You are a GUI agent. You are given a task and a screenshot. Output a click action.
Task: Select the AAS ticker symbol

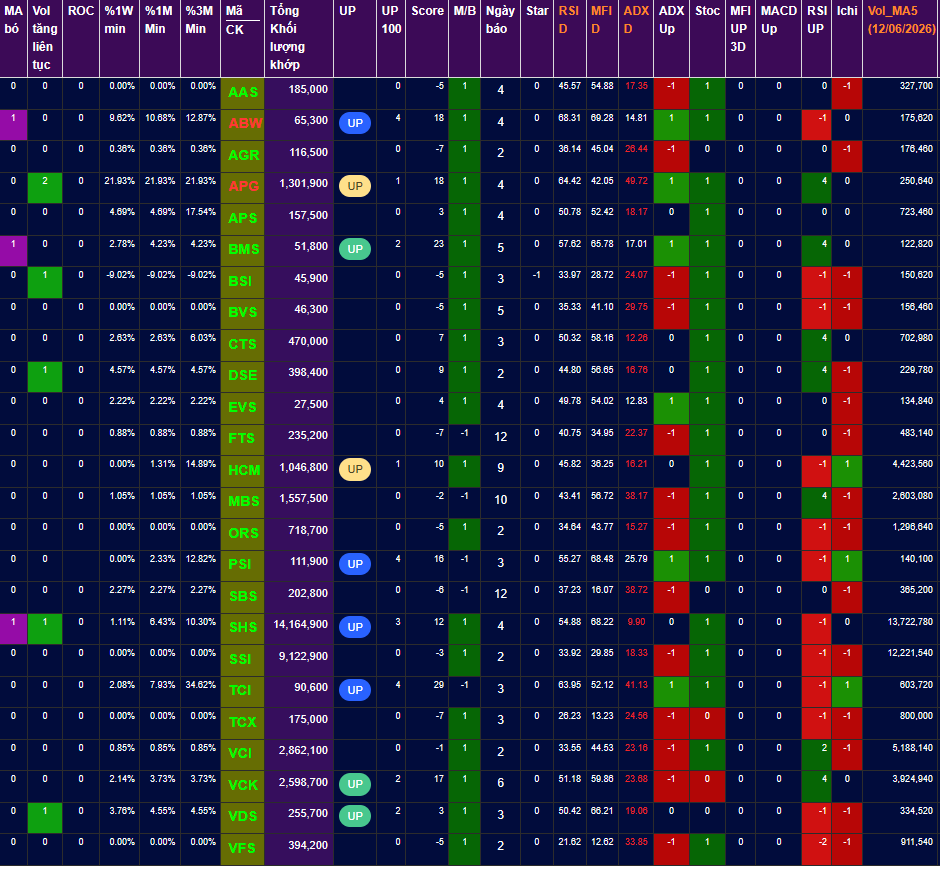pyautogui.click(x=243, y=92)
